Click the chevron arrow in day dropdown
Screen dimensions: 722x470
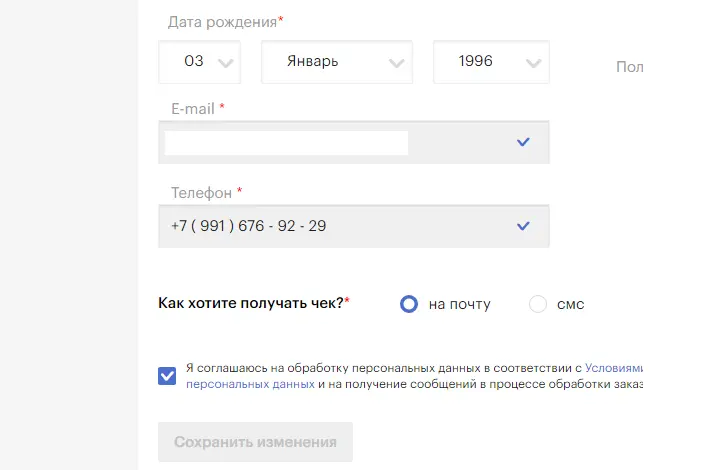[x=226, y=63]
